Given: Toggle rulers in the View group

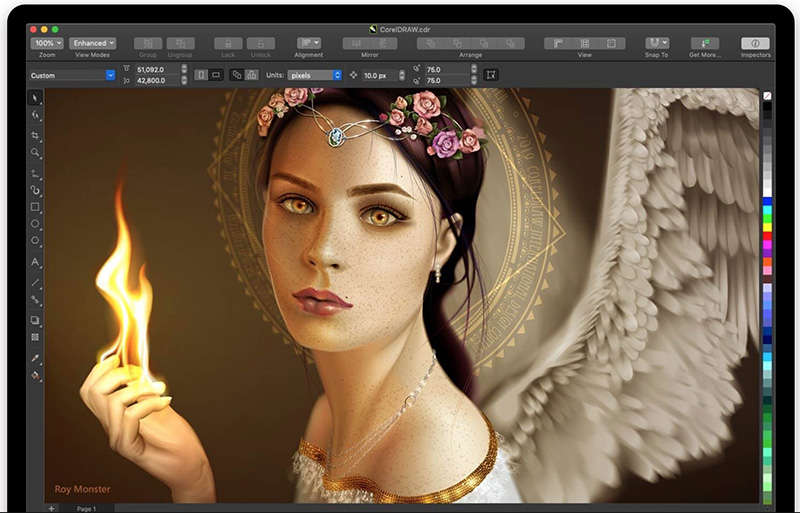Looking at the screenshot, I should click(x=558, y=43).
